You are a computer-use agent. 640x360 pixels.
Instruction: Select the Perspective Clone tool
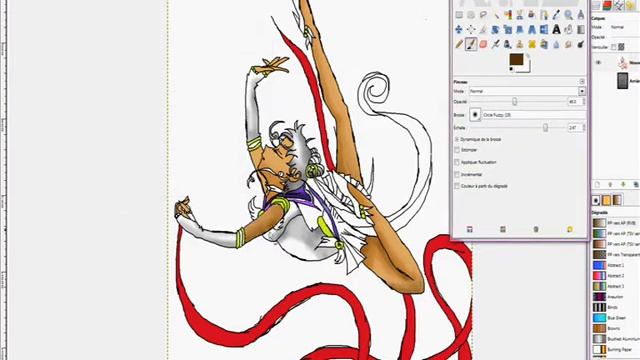pos(544,44)
